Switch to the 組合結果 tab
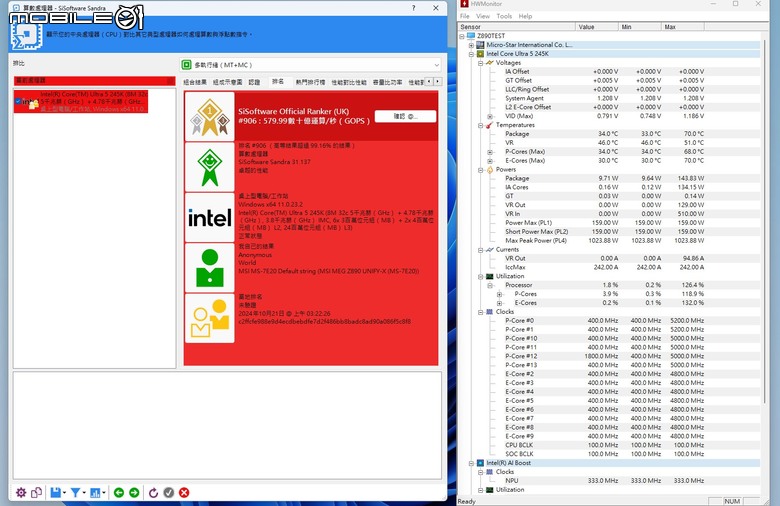The height and width of the screenshot is (506, 780). [x=195, y=82]
